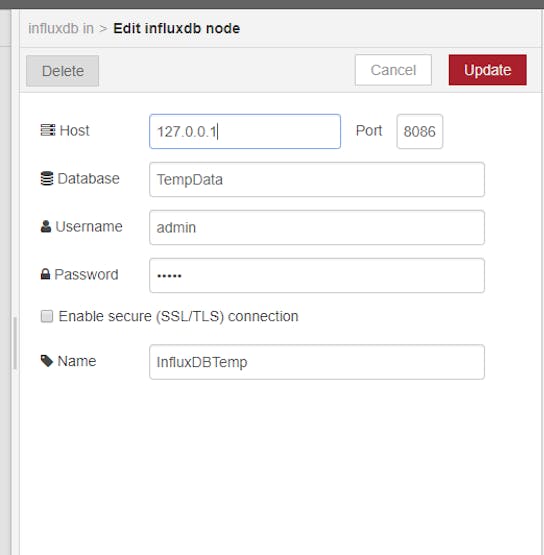Click the Database field with TempData
The image size is (544, 555).
[317, 179]
